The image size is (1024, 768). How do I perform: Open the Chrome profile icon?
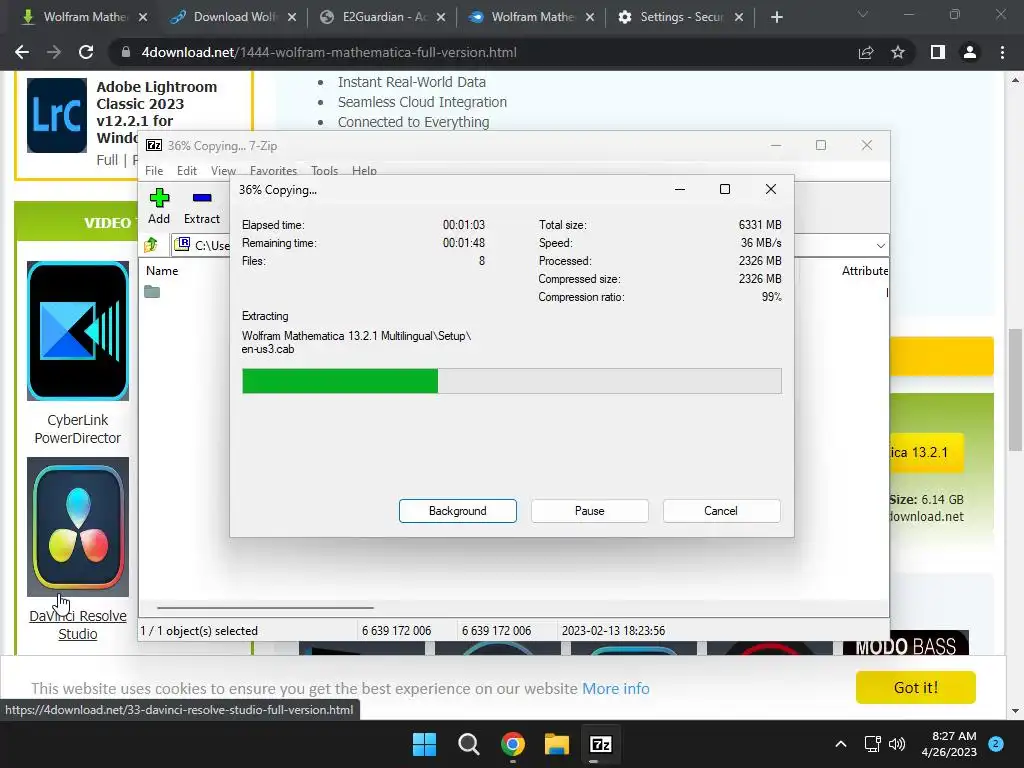coord(970,52)
